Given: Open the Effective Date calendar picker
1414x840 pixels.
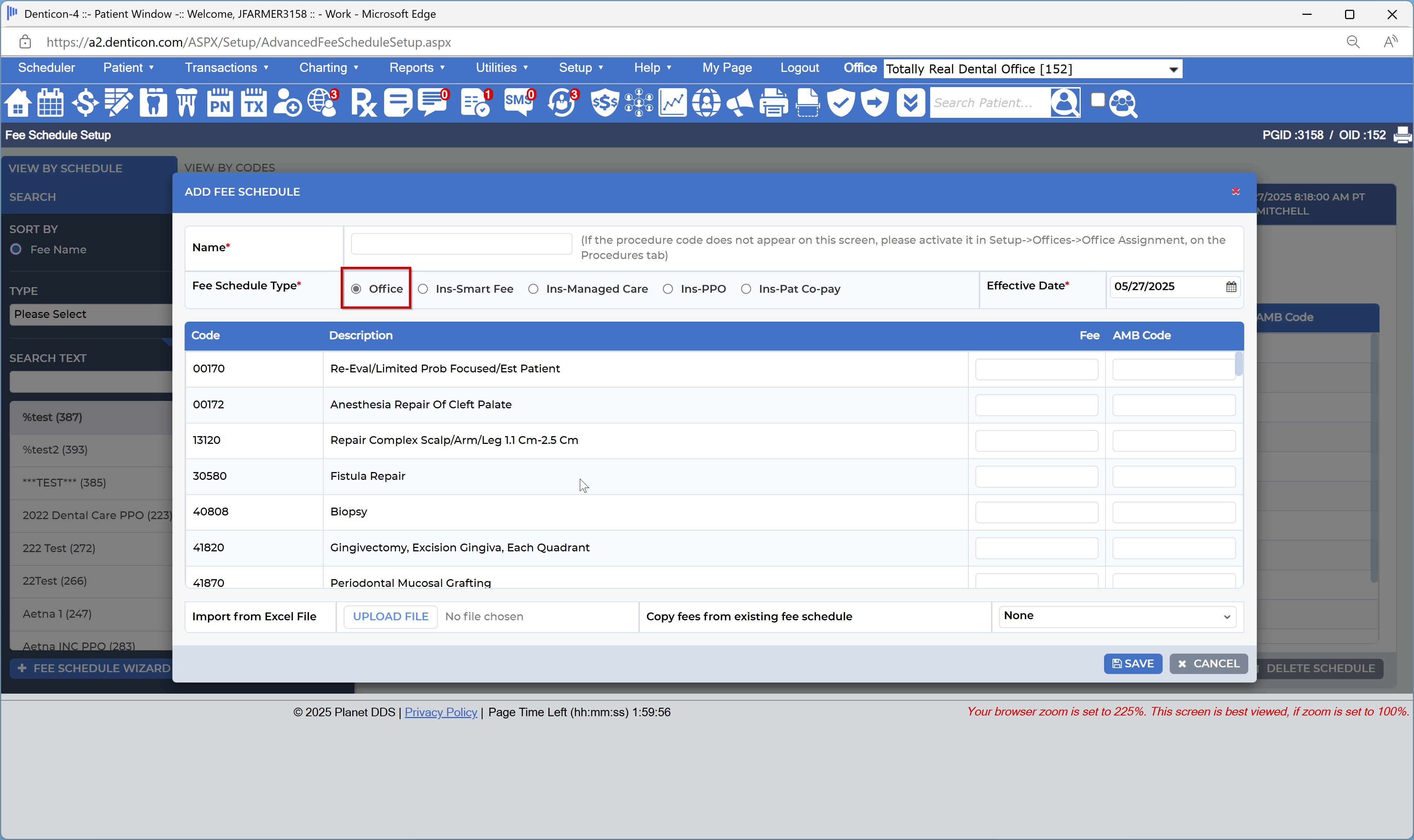Looking at the screenshot, I should tap(1230, 287).
